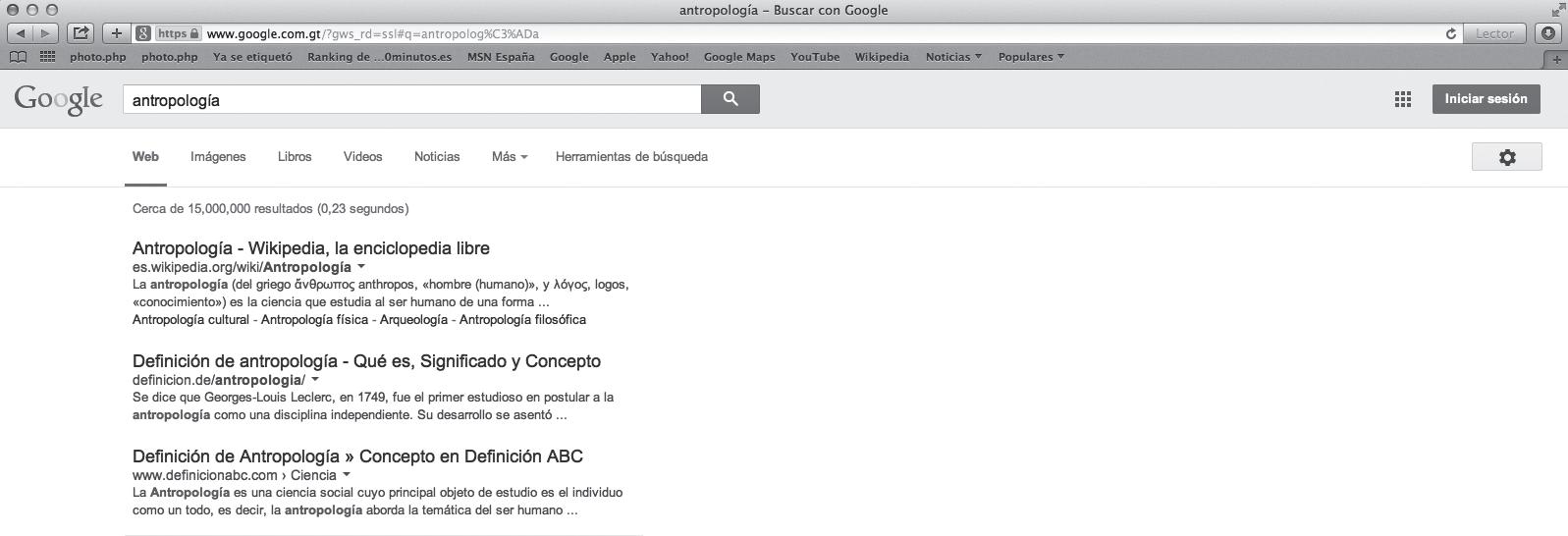Open the Ranking de ...0minutos.es bookmark
This screenshot has width=1568, height=536.
(379, 57)
